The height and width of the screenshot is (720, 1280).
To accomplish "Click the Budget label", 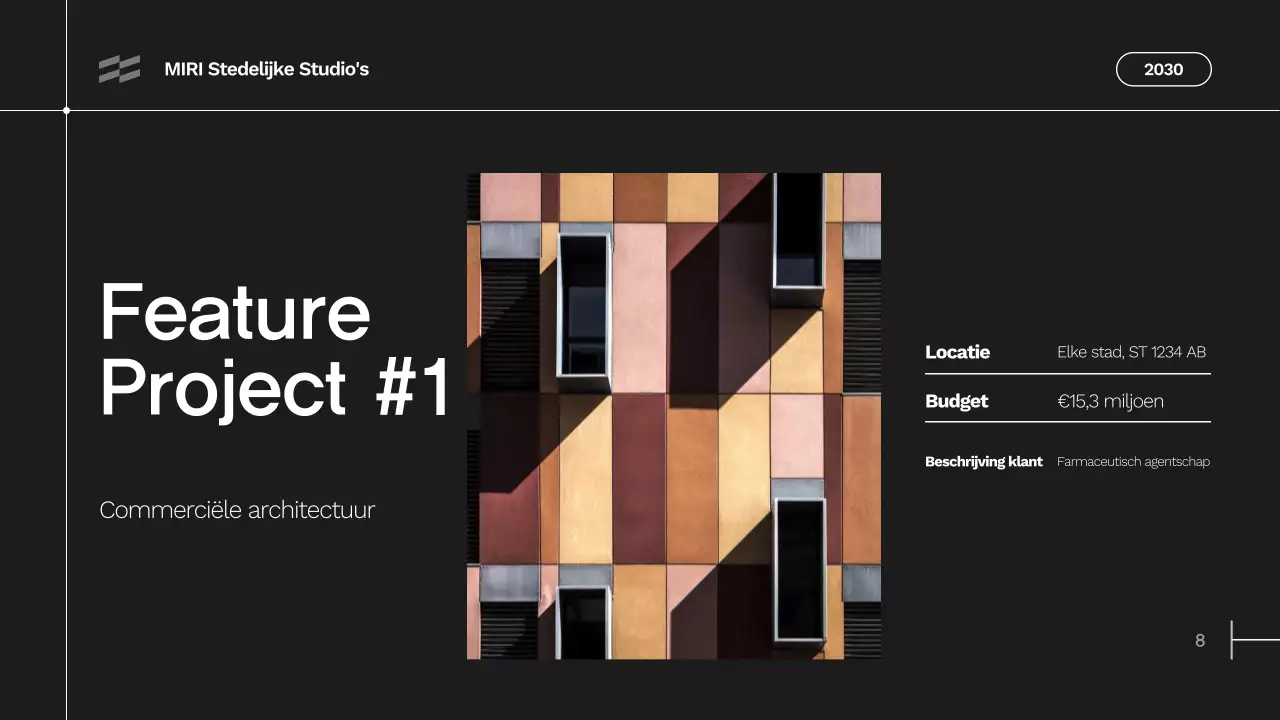I will [x=956, y=401].
